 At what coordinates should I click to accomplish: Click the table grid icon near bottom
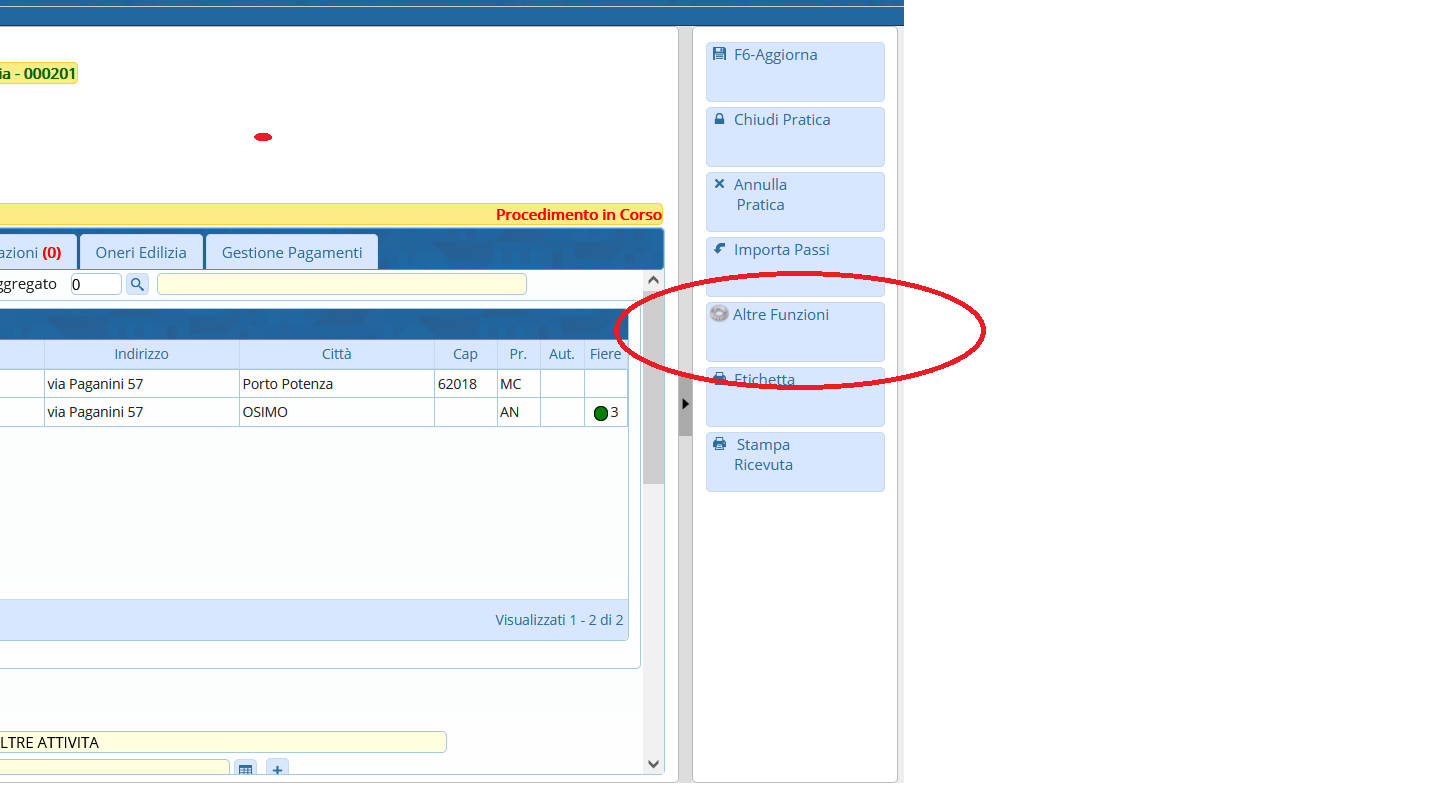point(245,770)
